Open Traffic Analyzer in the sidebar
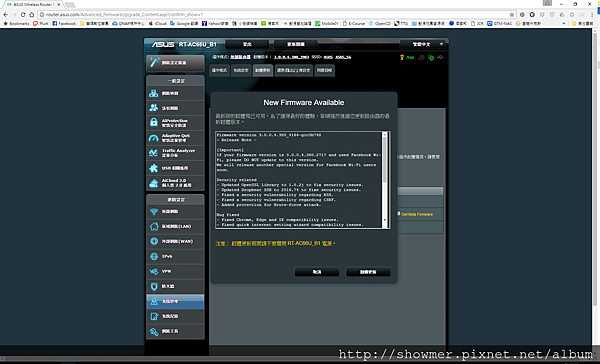Image resolution: width=600 pixels, height=364 pixels. 175,153
